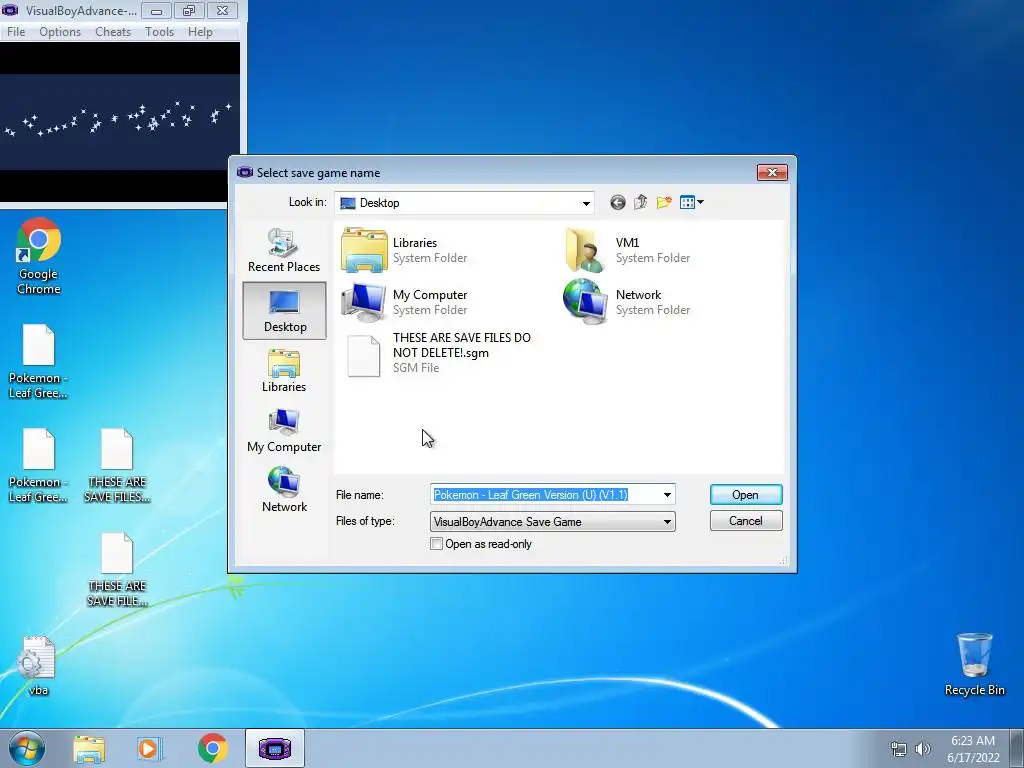1024x768 pixels.
Task: Expand the Look in dropdown
Action: click(586, 203)
